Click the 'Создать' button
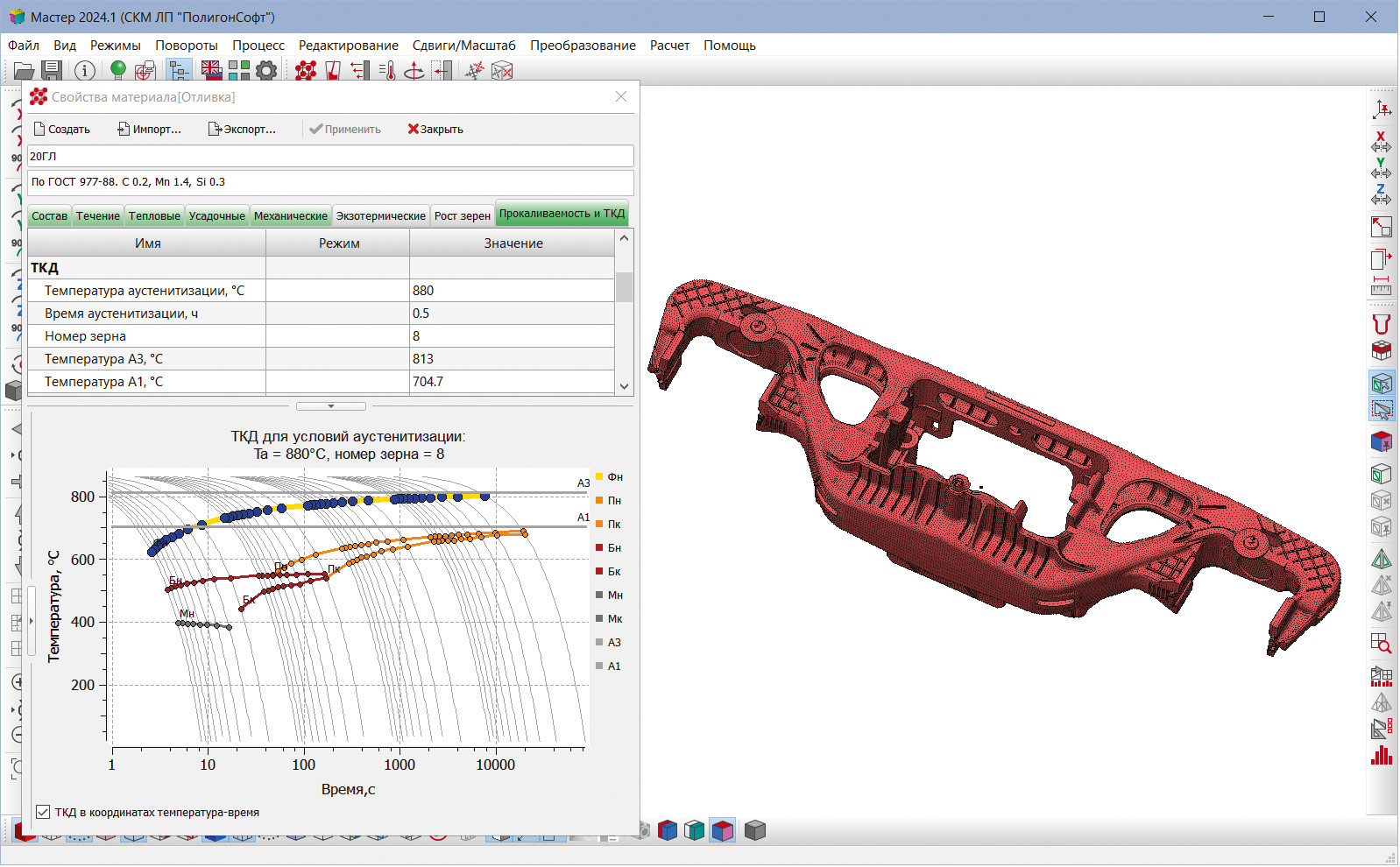Viewport: 1400px width, 867px height. [x=61, y=129]
